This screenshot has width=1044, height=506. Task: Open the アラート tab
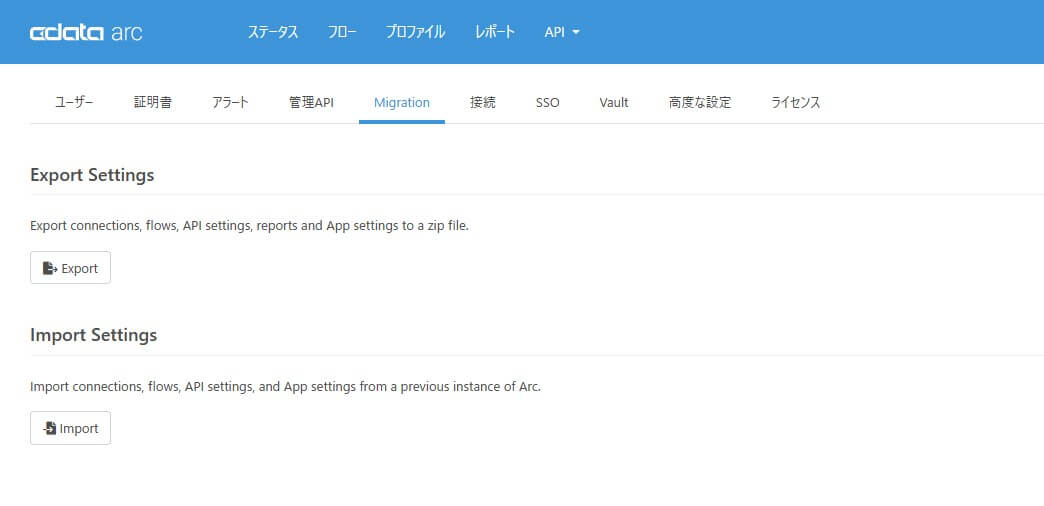point(230,103)
